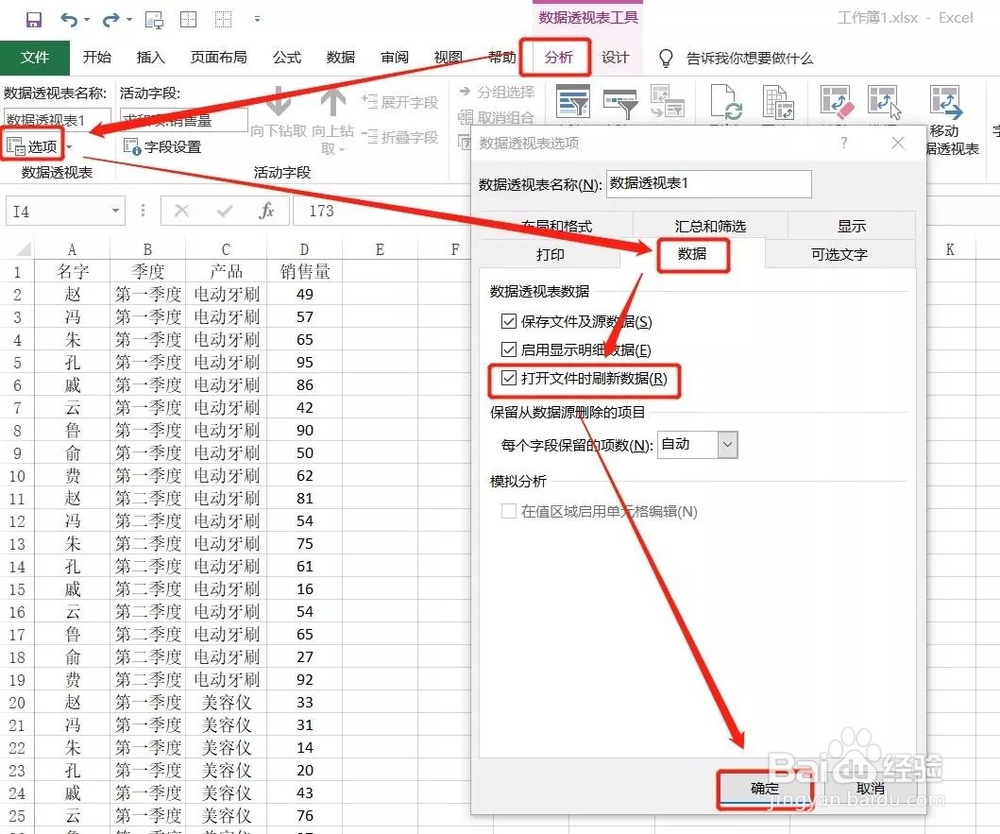Switch to the 开始 ribbon tab

(x=97, y=57)
